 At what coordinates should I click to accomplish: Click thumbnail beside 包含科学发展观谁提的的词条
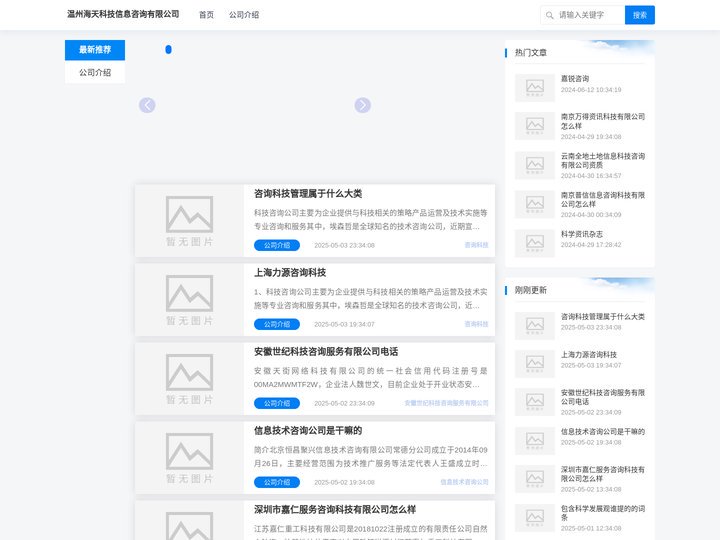point(534,518)
